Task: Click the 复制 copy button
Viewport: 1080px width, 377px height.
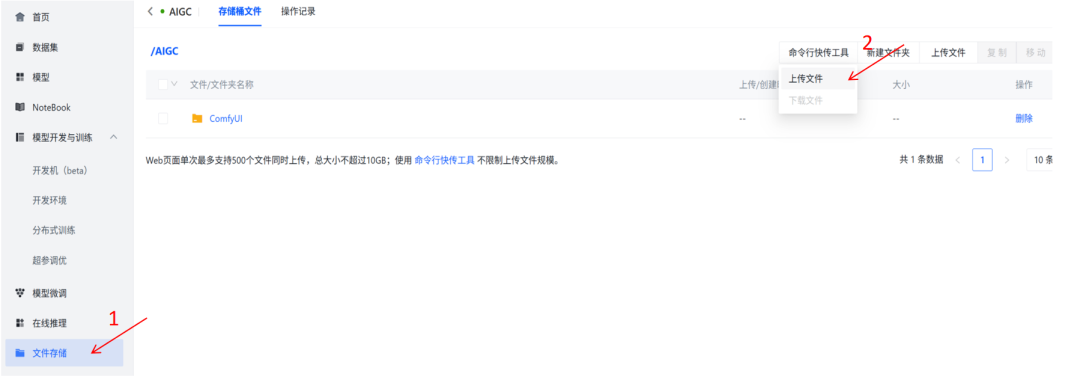Action: click(997, 52)
